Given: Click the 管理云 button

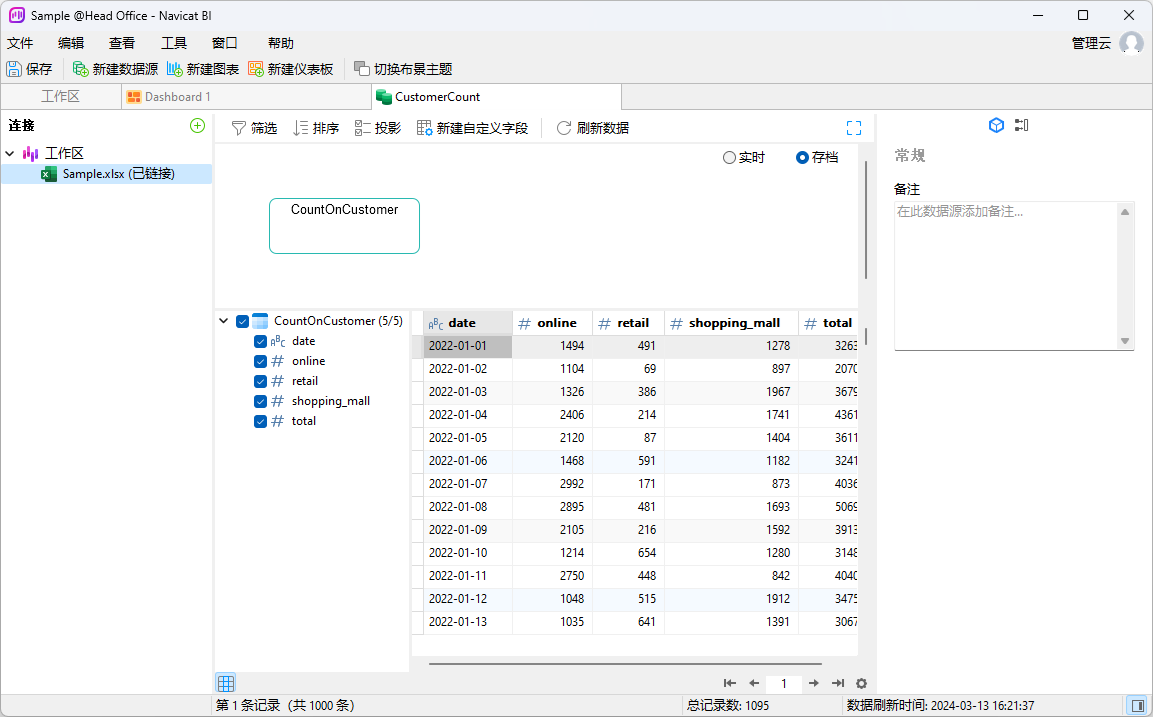Looking at the screenshot, I should [1090, 43].
